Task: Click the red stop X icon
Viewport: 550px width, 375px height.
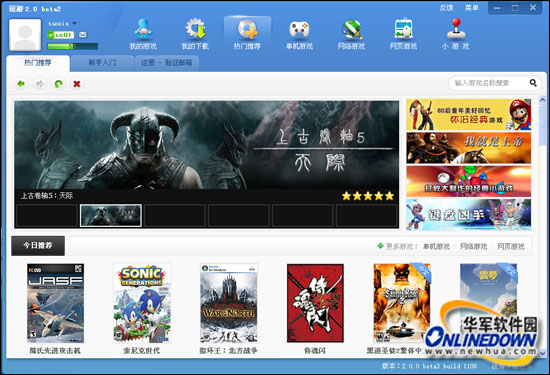Action: tap(77, 84)
